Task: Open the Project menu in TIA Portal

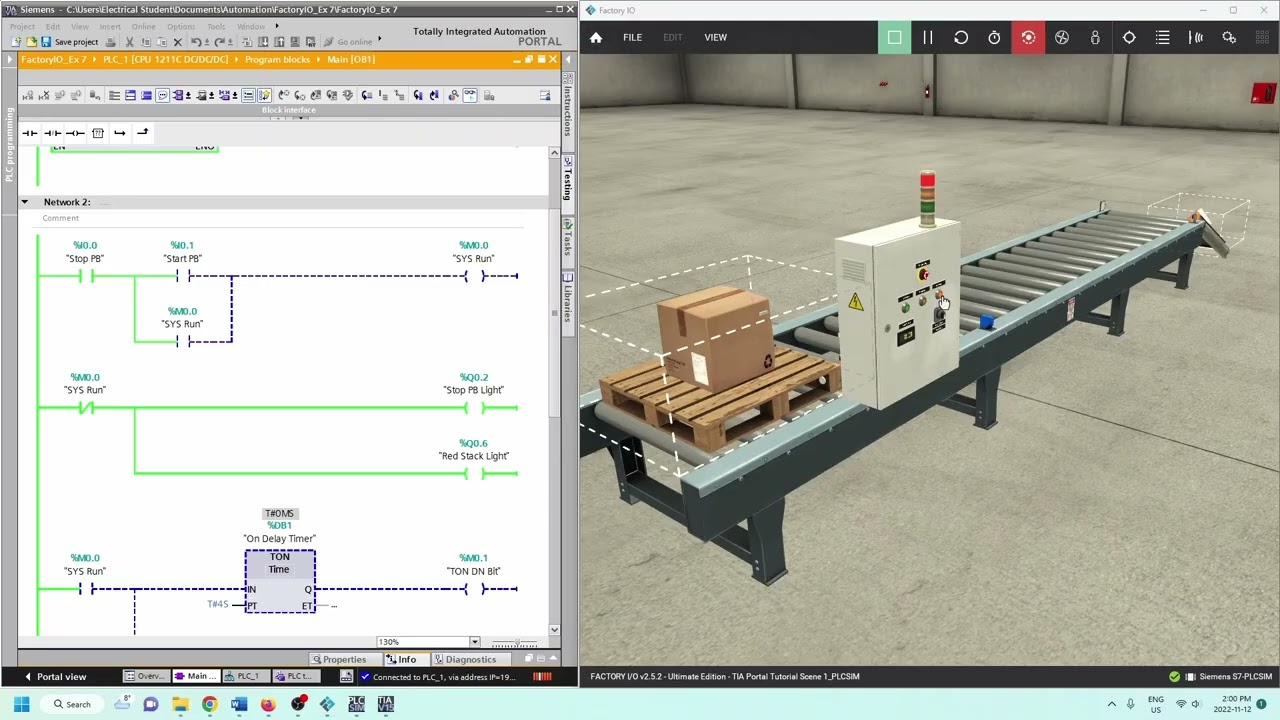Action: [22, 27]
